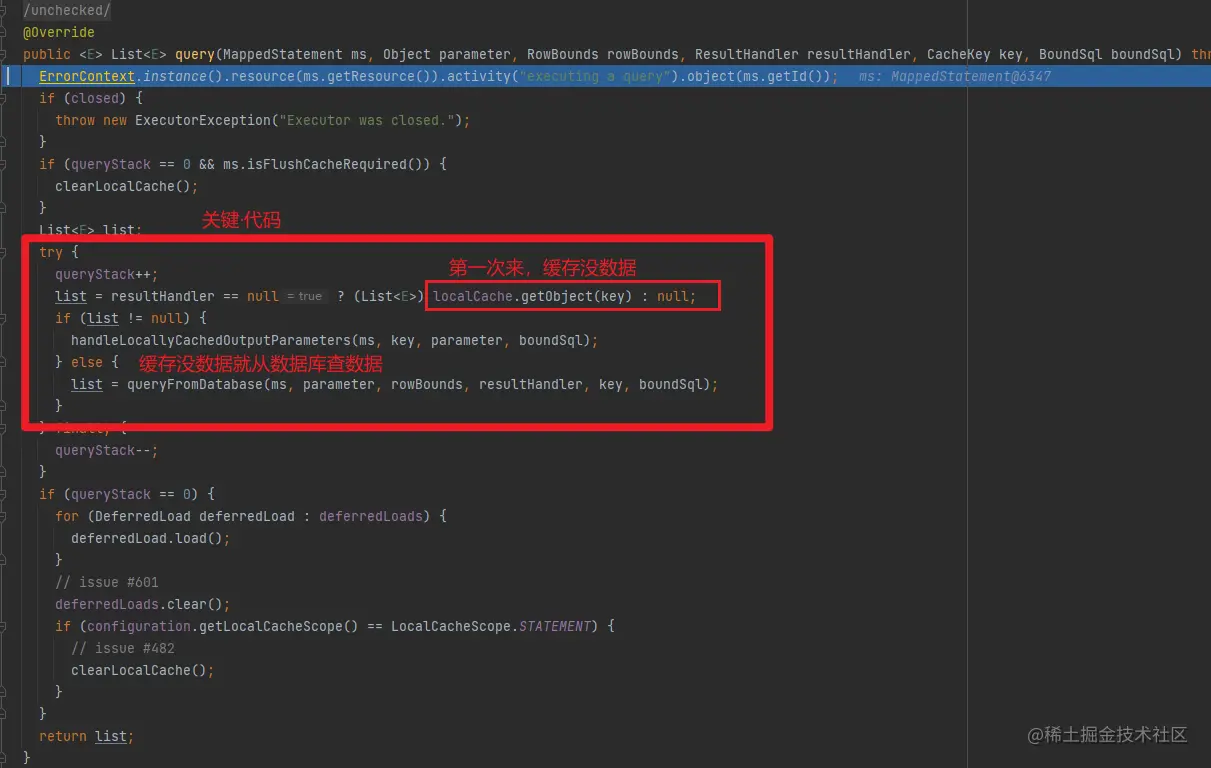
Task: Click 'queryStack++;' statement
Action: tap(107, 274)
